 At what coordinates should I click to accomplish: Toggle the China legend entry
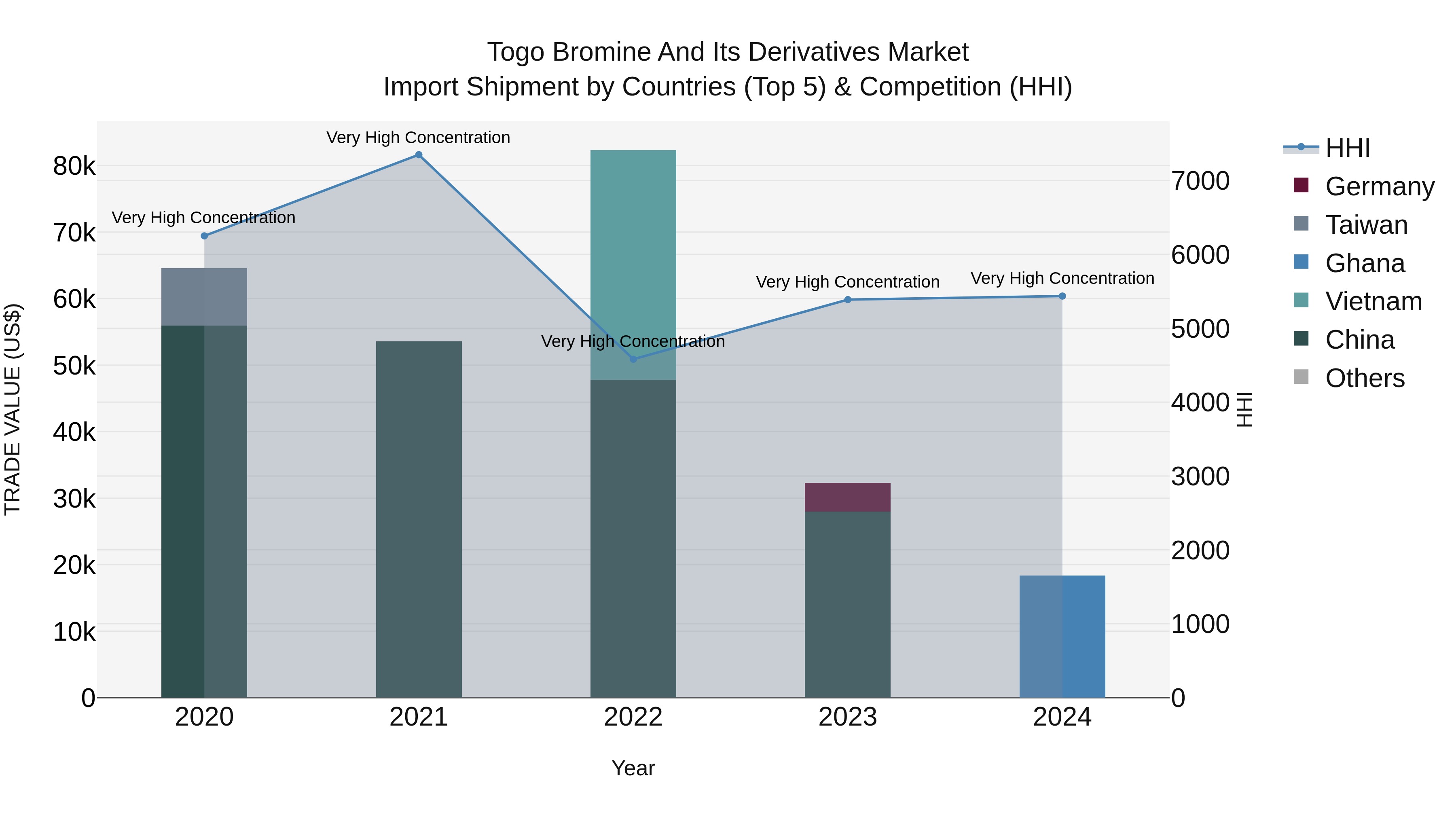[x=1344, y=339]
